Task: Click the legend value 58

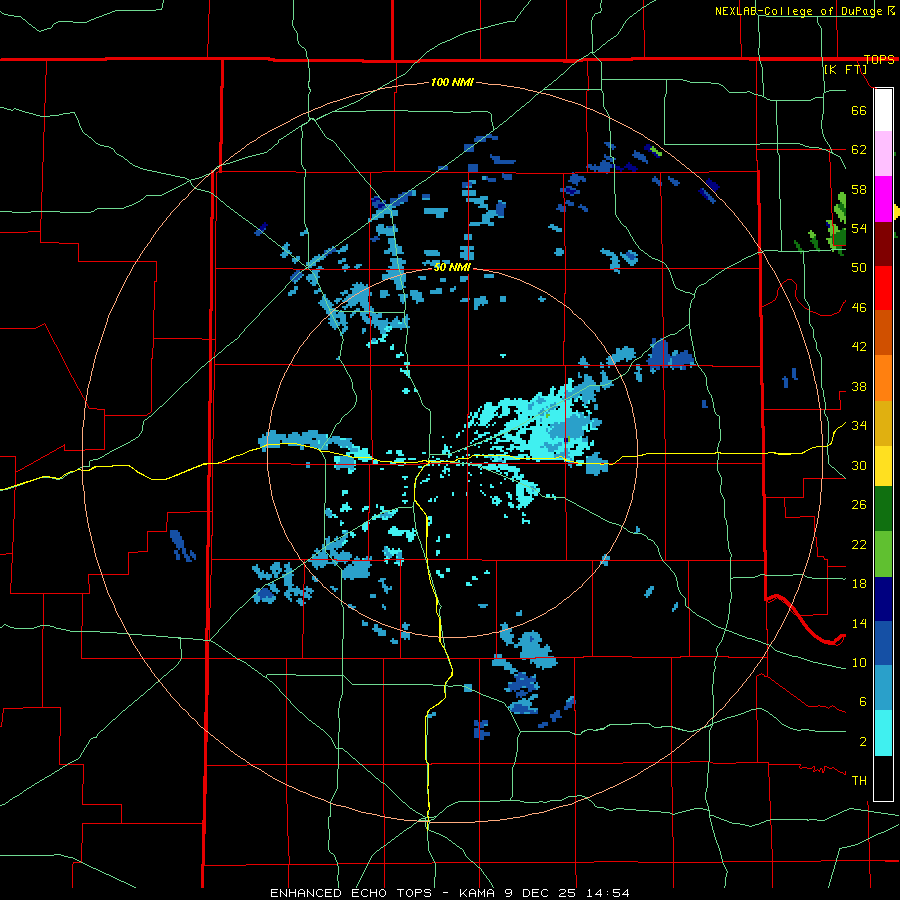Action: [859, 189]
